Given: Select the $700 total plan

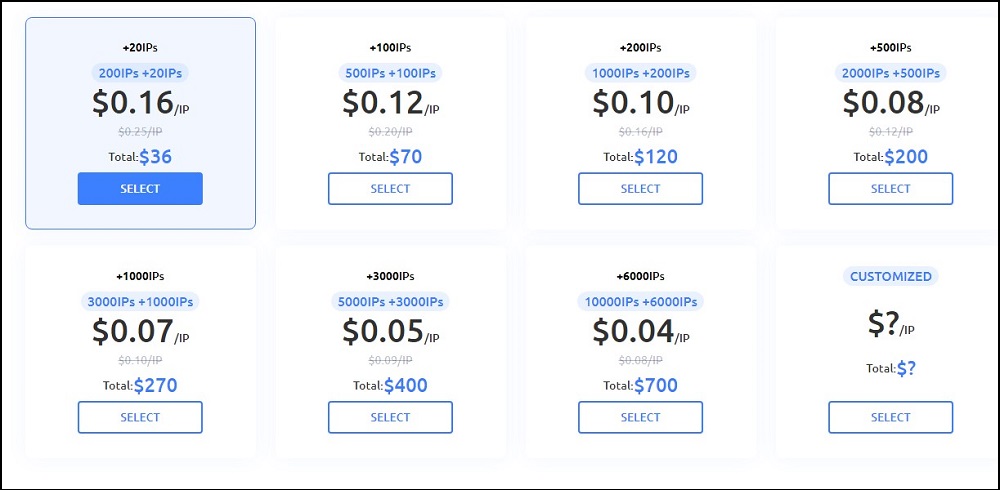Looking at the screenshot, I should [x=640, y=417].
